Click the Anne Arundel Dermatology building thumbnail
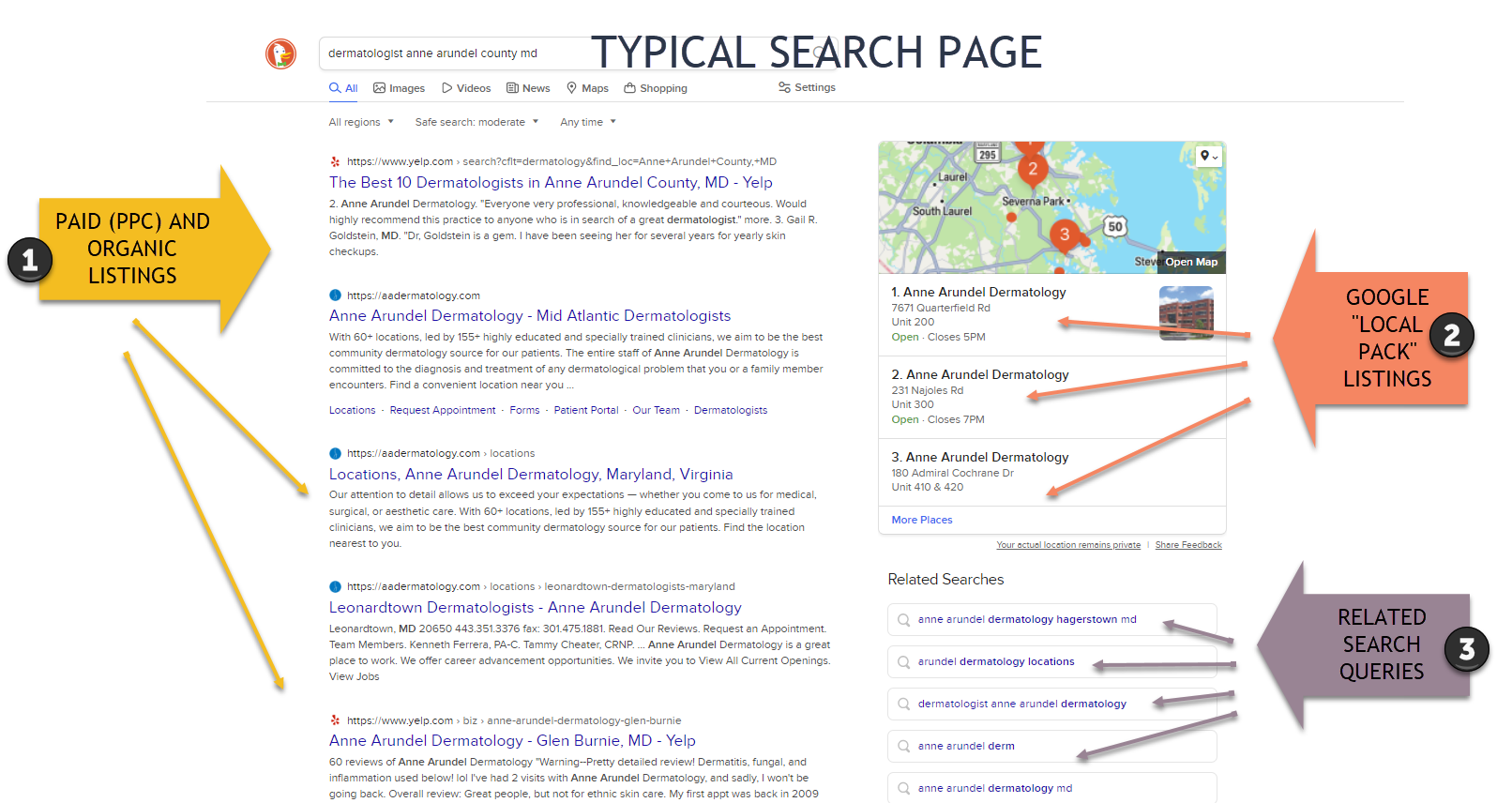This screenshot has height=803, width=1512. point(1186,312)
